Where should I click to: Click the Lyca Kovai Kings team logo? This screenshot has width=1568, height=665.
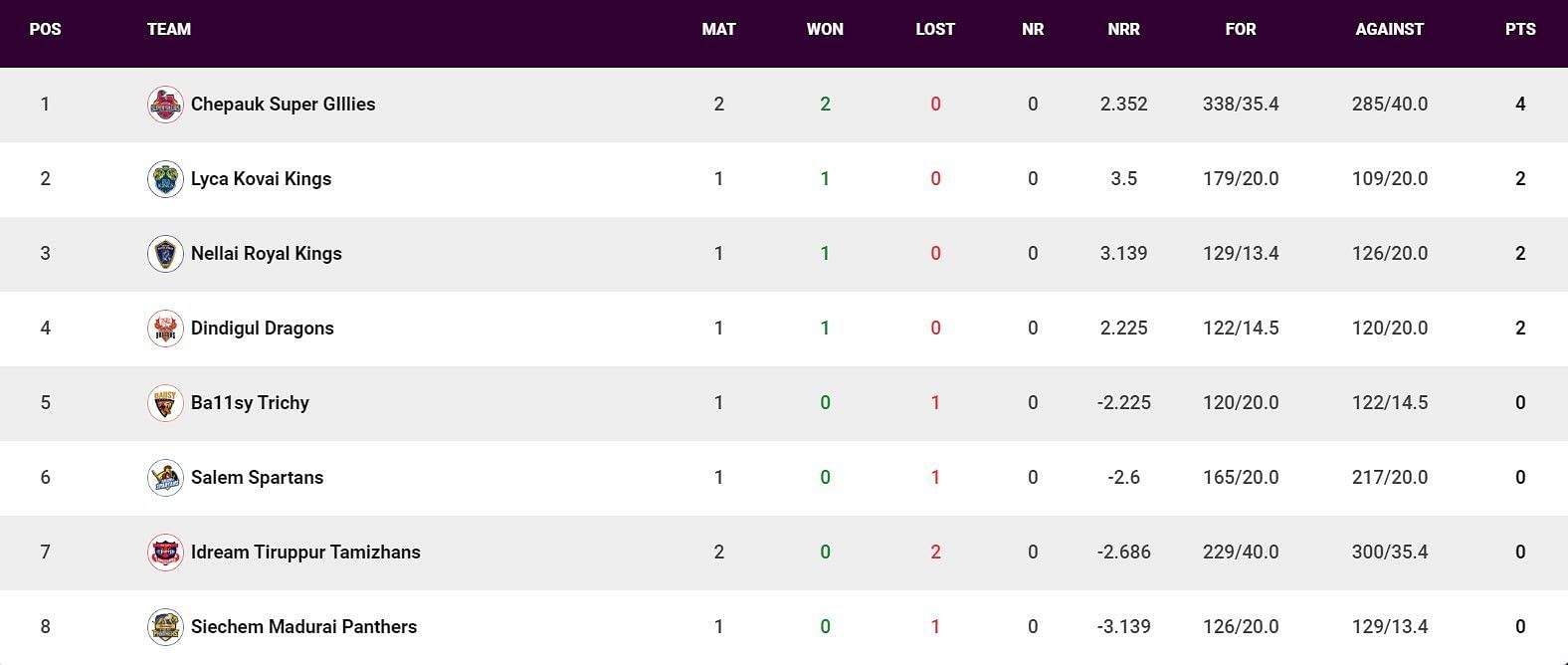tap(165, 178)
